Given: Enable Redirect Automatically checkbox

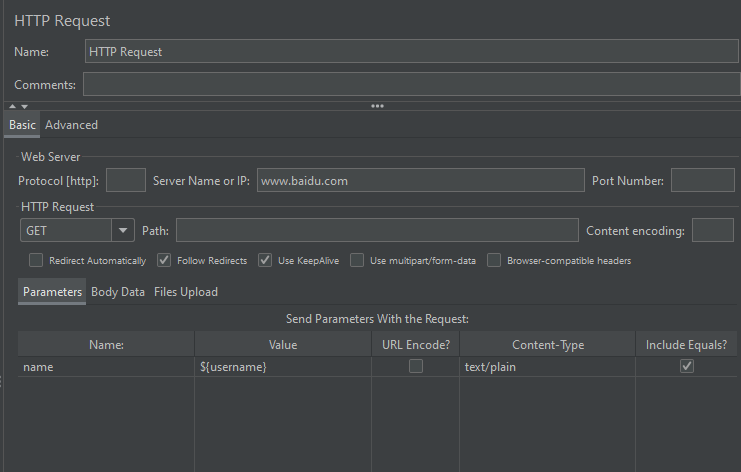Looking at the screenshot, I should (x=36, y=260).
